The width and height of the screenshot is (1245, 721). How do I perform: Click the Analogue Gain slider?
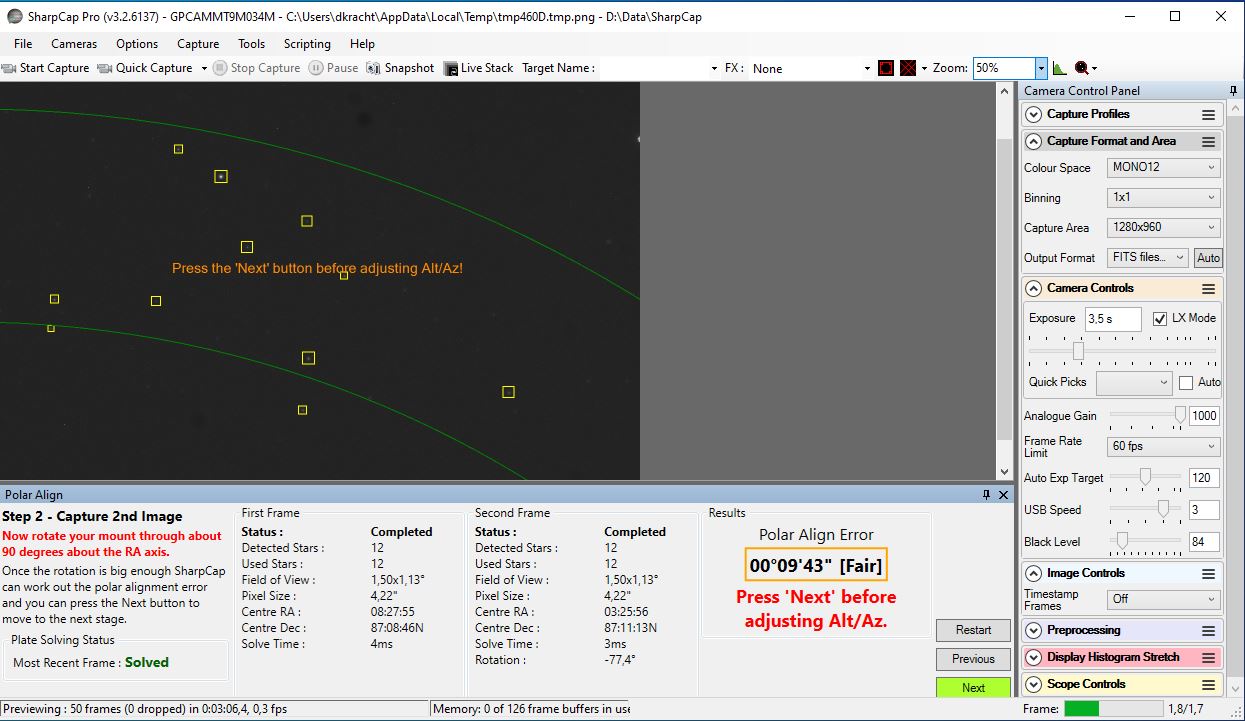pyautogui.click(x=1147, y=416)
